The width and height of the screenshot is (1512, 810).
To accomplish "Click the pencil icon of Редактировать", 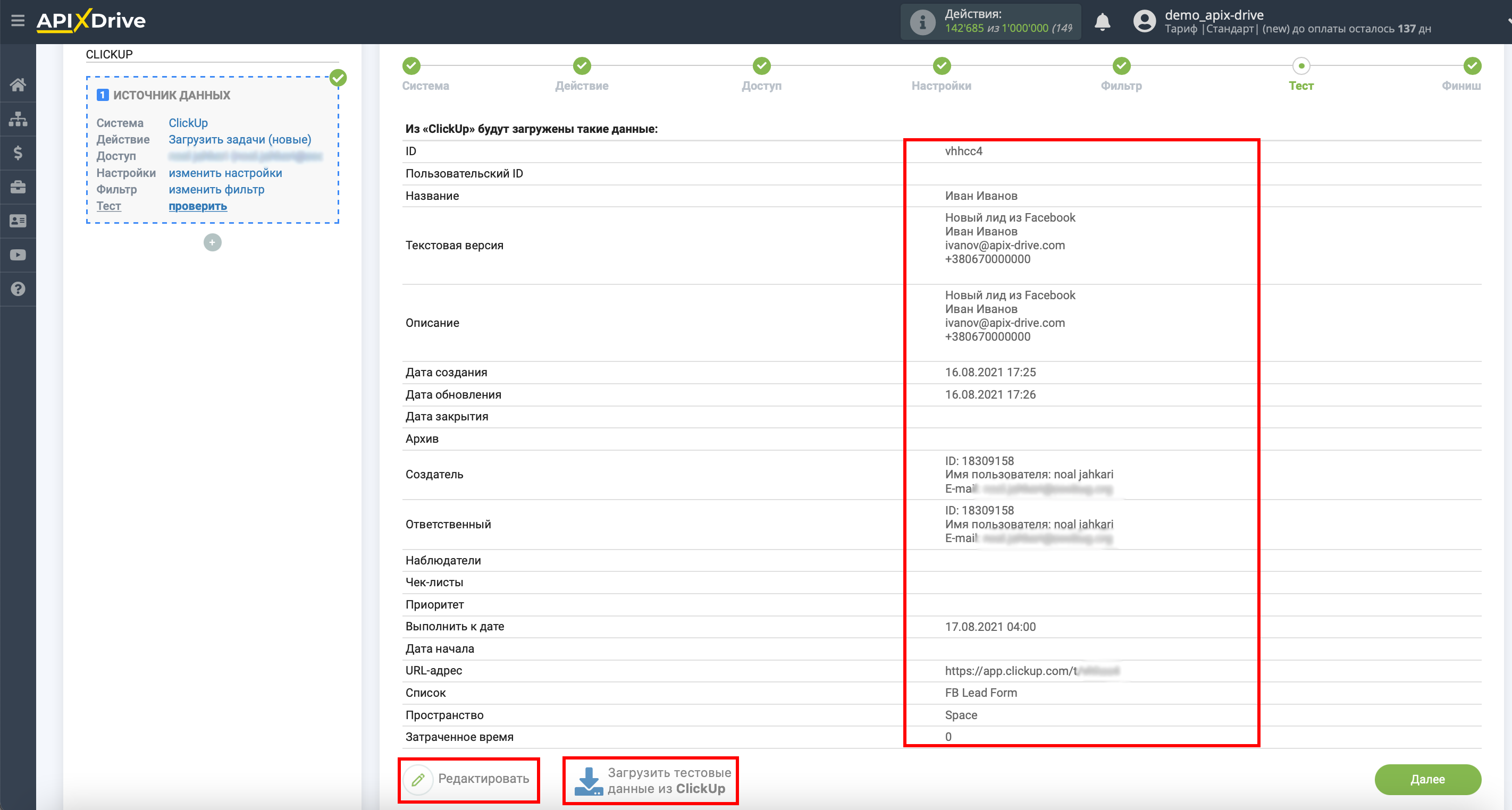I will click(x=418, y=780).
